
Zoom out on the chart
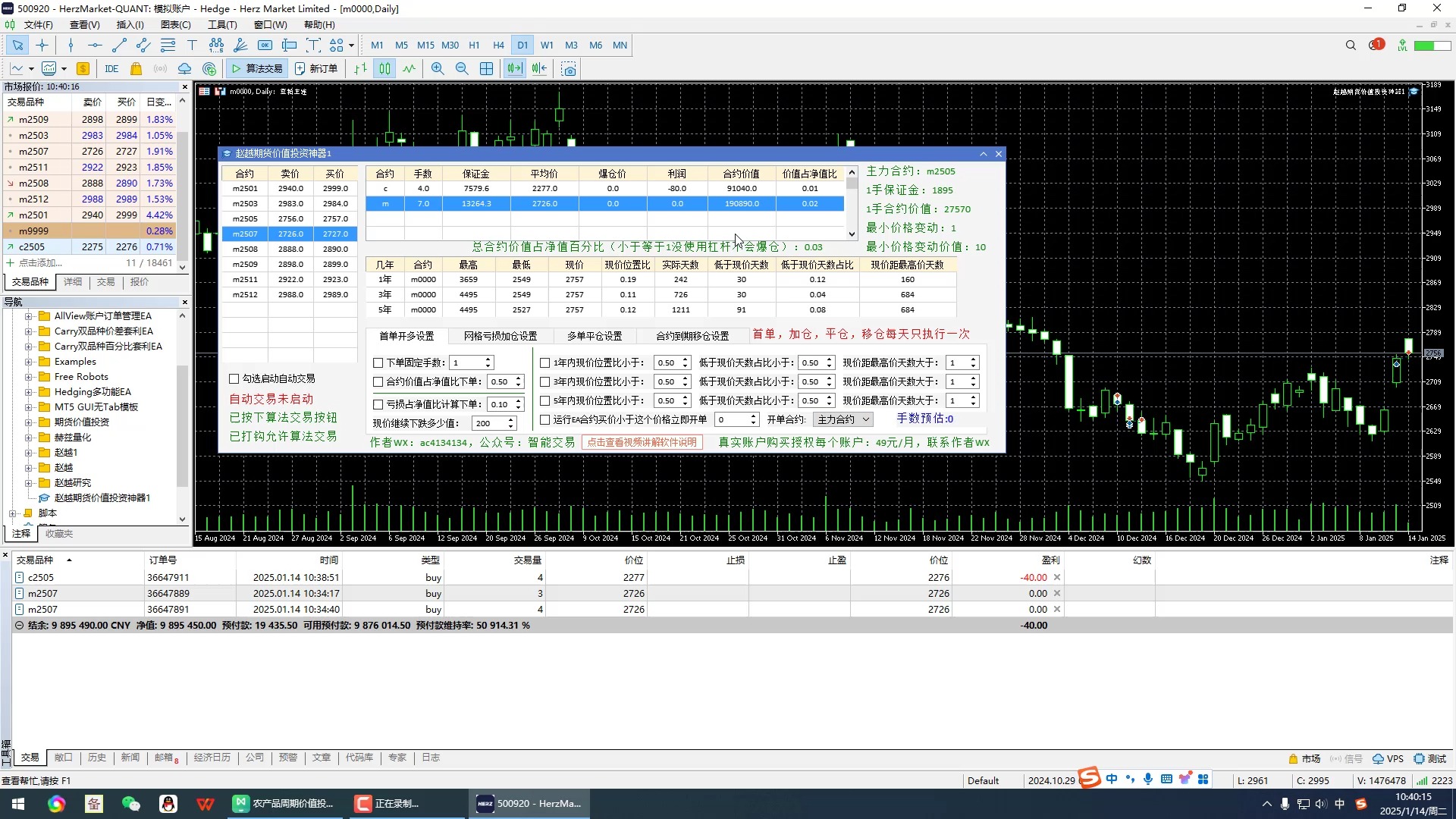tap(462, 69)
